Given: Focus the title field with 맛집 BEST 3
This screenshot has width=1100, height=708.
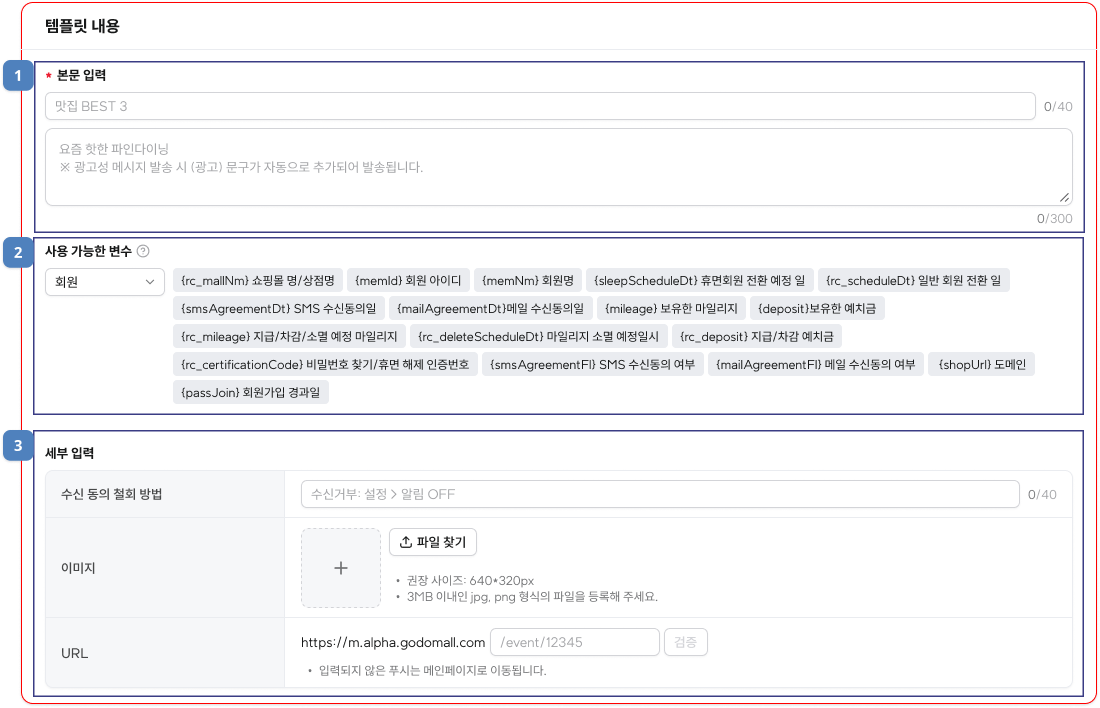Looking at the screenshot, I should (x=540, y=106).
